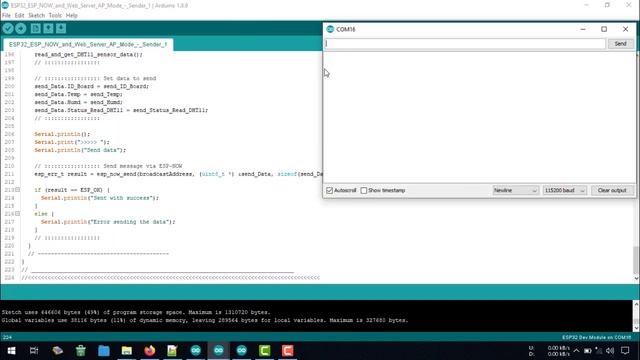
Task: Click the Save sketch toolbar icon
Action: point(61,28)
